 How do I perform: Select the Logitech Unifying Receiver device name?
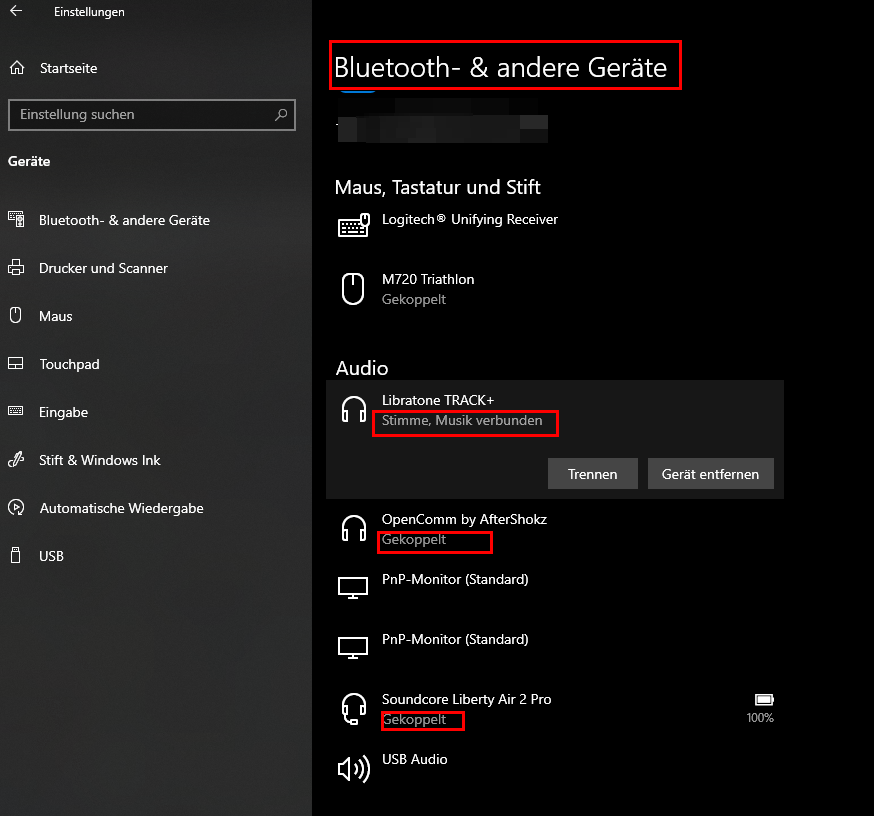click(470, 220)
